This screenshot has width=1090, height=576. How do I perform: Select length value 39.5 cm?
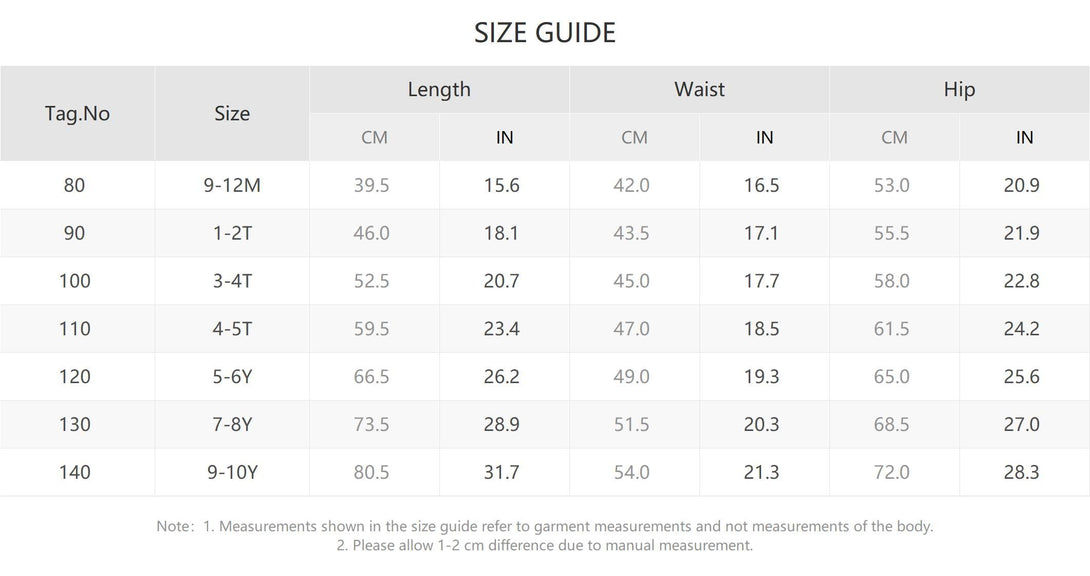point(374,185)
